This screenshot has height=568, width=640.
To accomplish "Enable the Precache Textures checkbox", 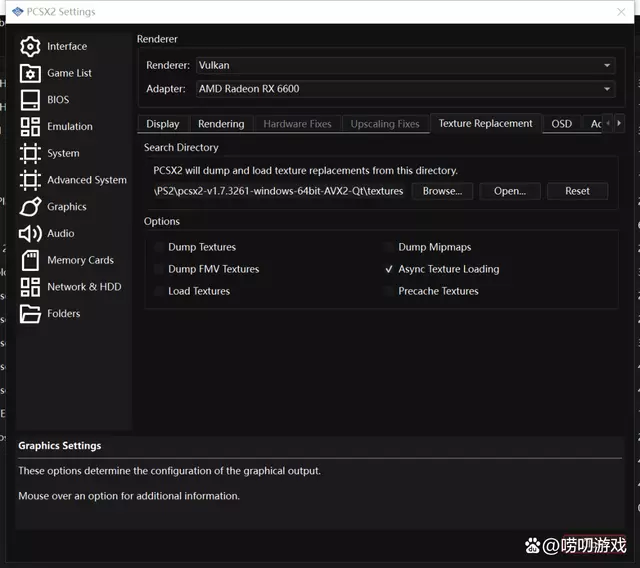I will [389, 291].
